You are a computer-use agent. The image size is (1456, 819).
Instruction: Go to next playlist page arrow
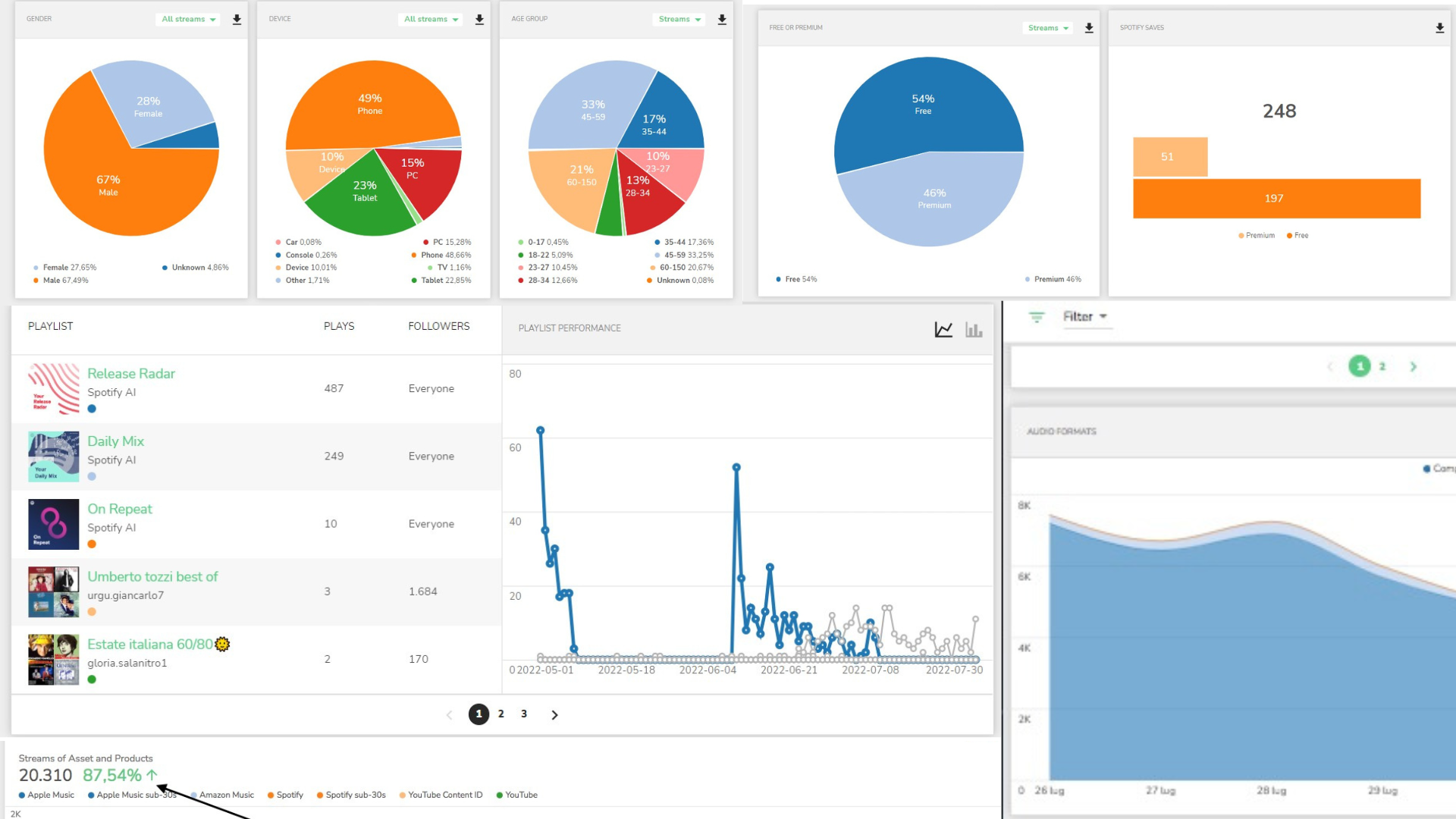pyautogui.click(x=554, y=714)
